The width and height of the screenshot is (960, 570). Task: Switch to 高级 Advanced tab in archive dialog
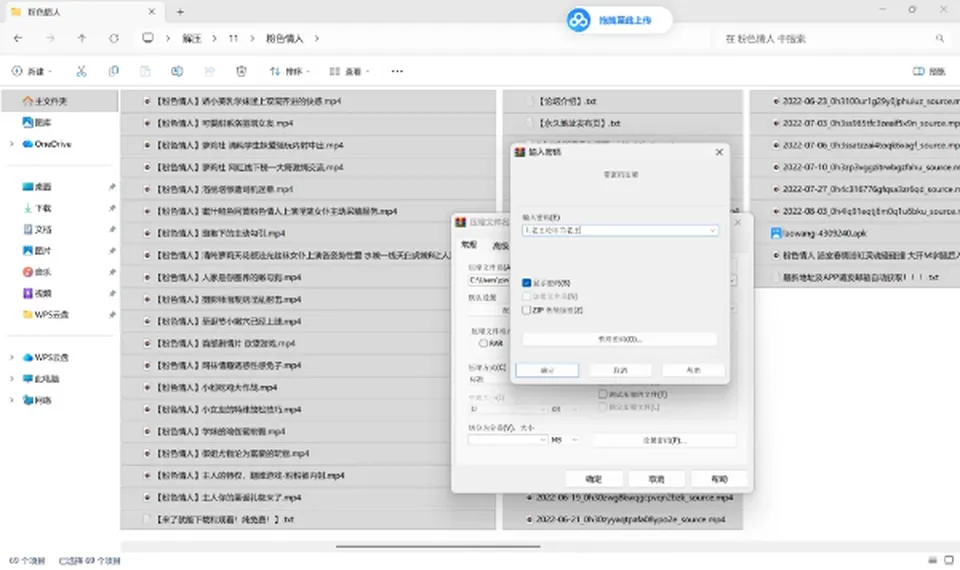500,246
